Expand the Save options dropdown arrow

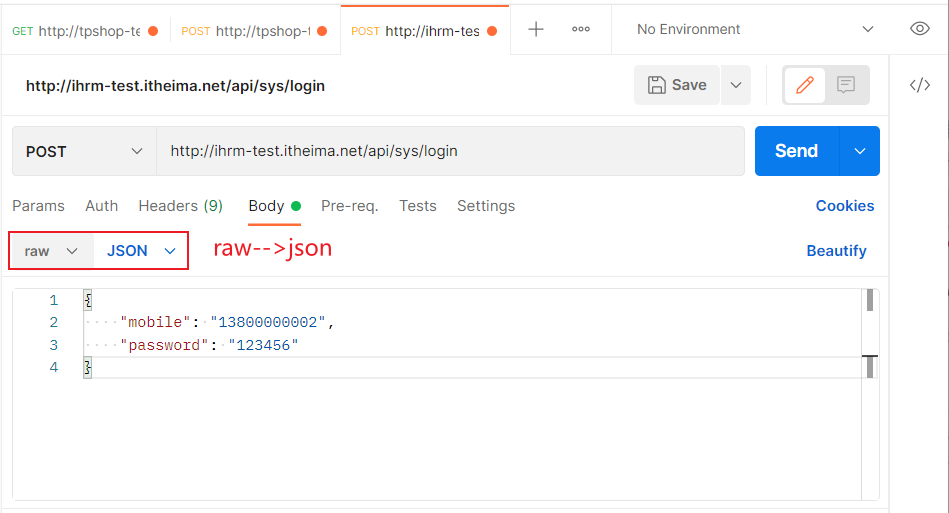pos(736,85)
